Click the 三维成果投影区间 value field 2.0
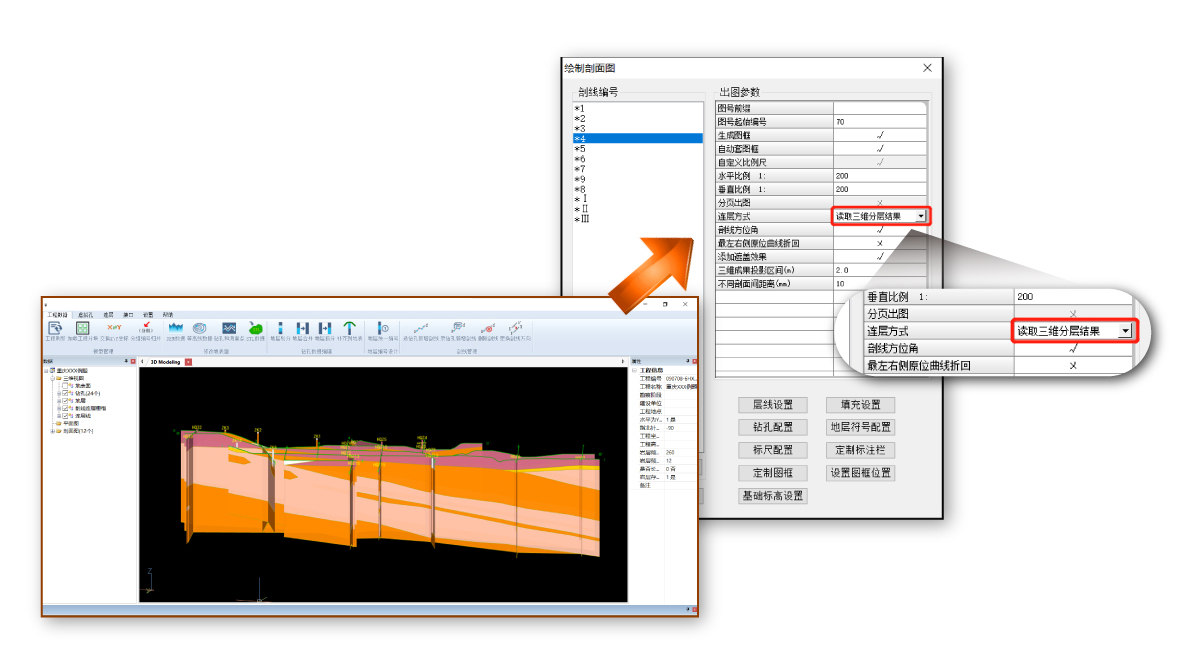This screenshot has width=1189, height=667. (x=880, y=271)
